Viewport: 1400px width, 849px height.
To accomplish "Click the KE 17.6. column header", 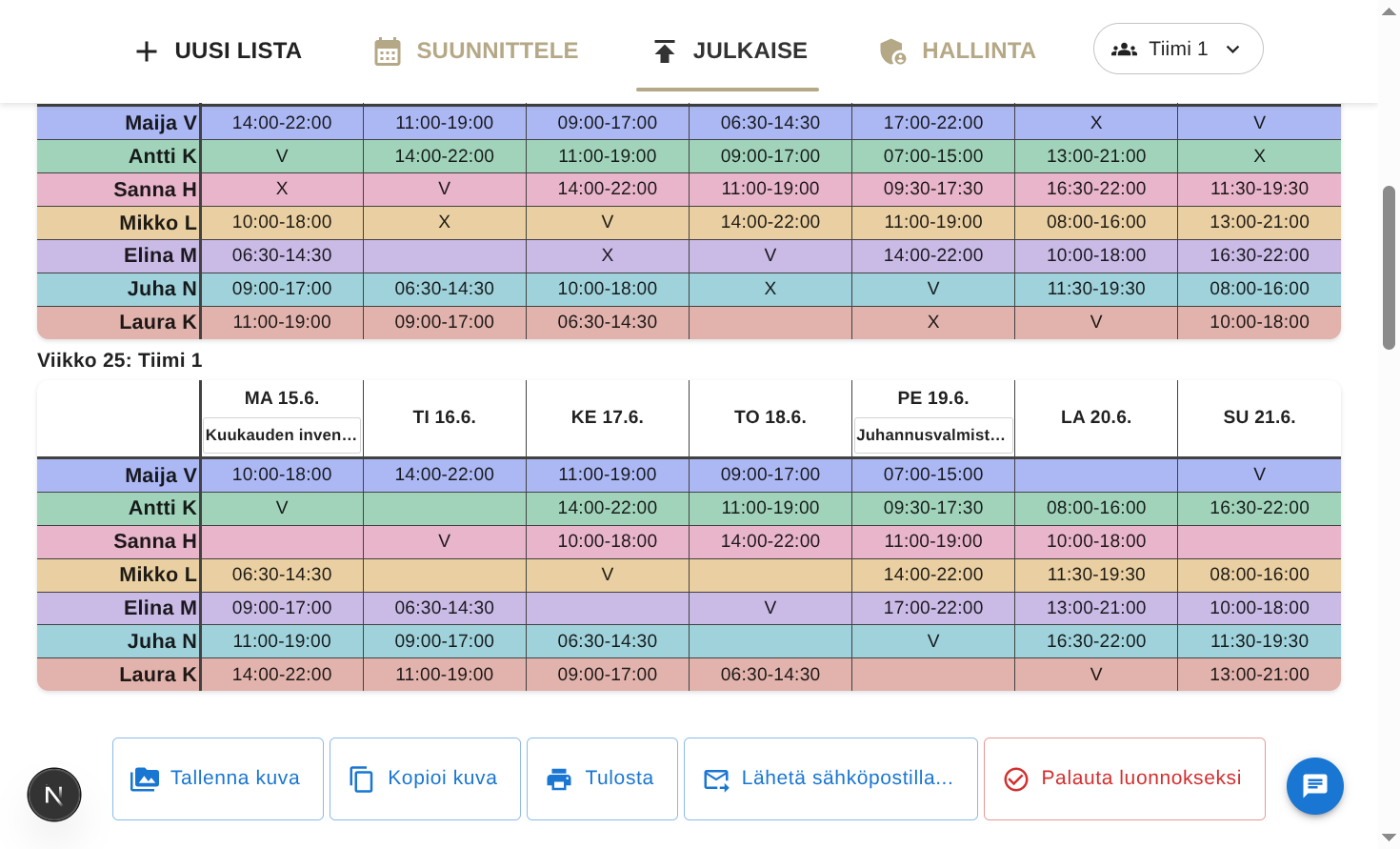I will pos(608,417).
